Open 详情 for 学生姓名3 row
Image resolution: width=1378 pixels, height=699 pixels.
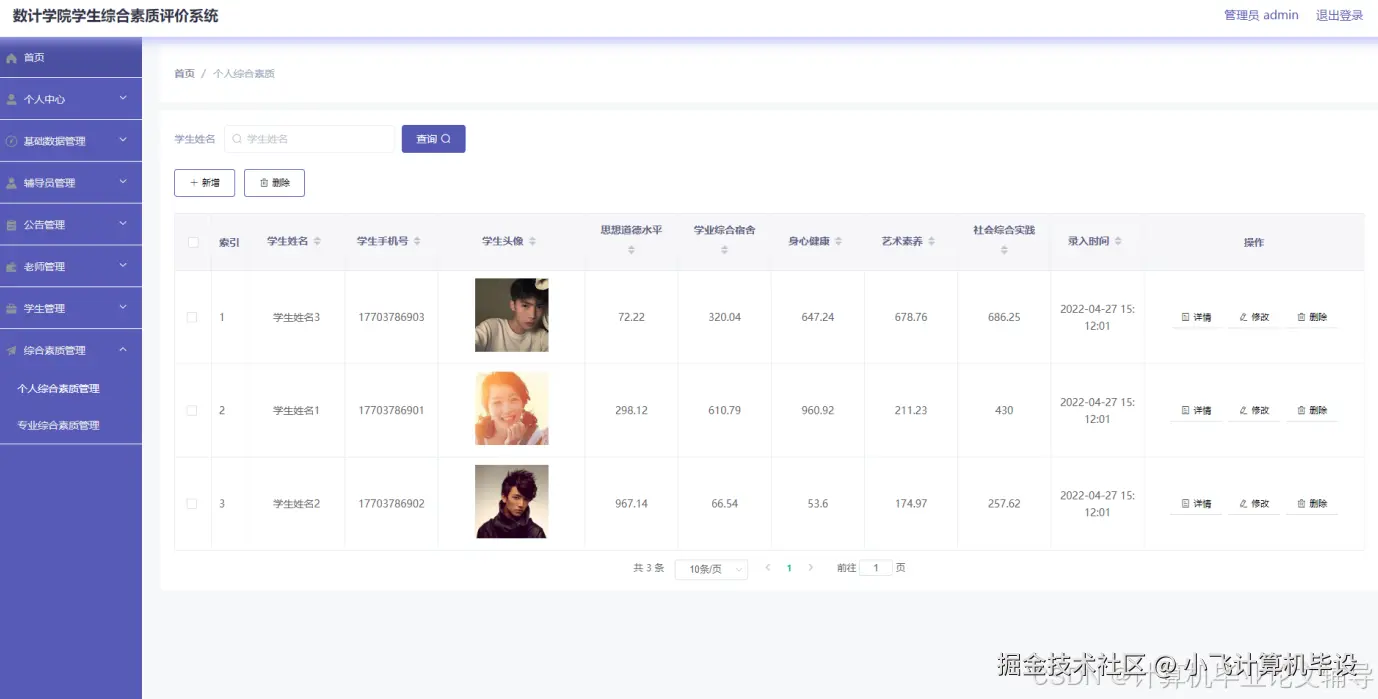tap(1196, 317)
